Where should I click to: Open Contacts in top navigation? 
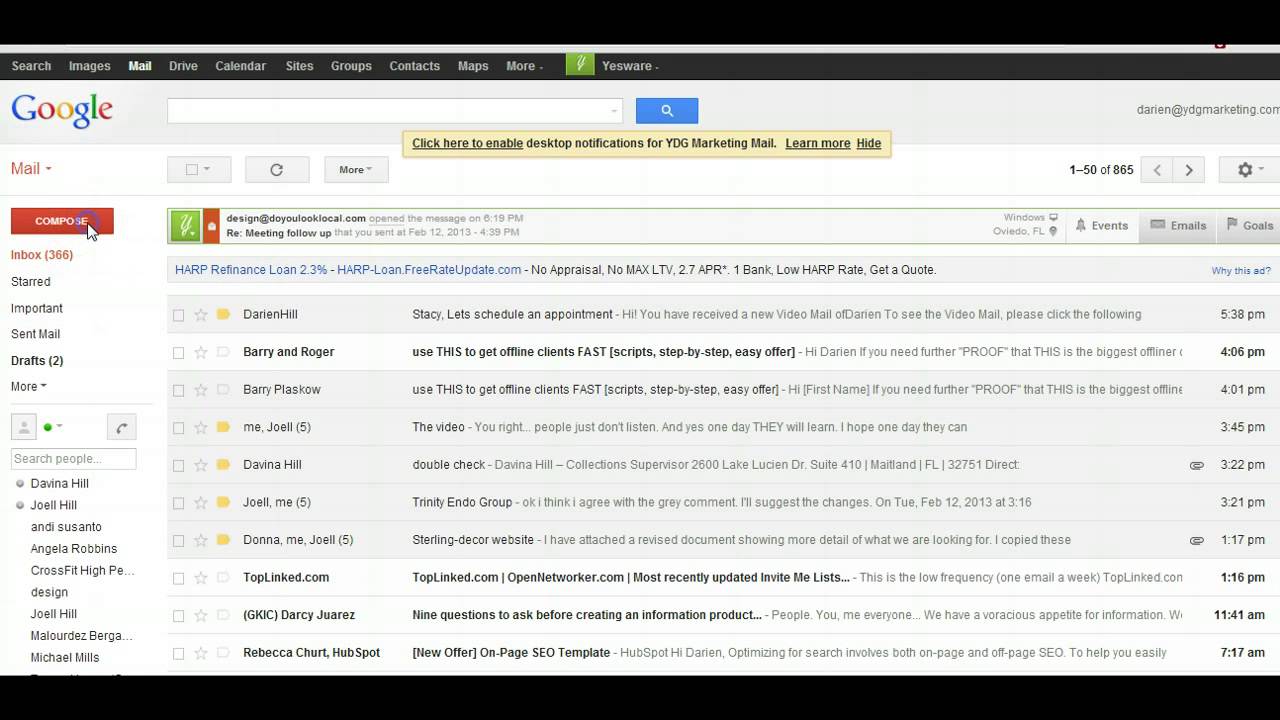tap(414, 66)
